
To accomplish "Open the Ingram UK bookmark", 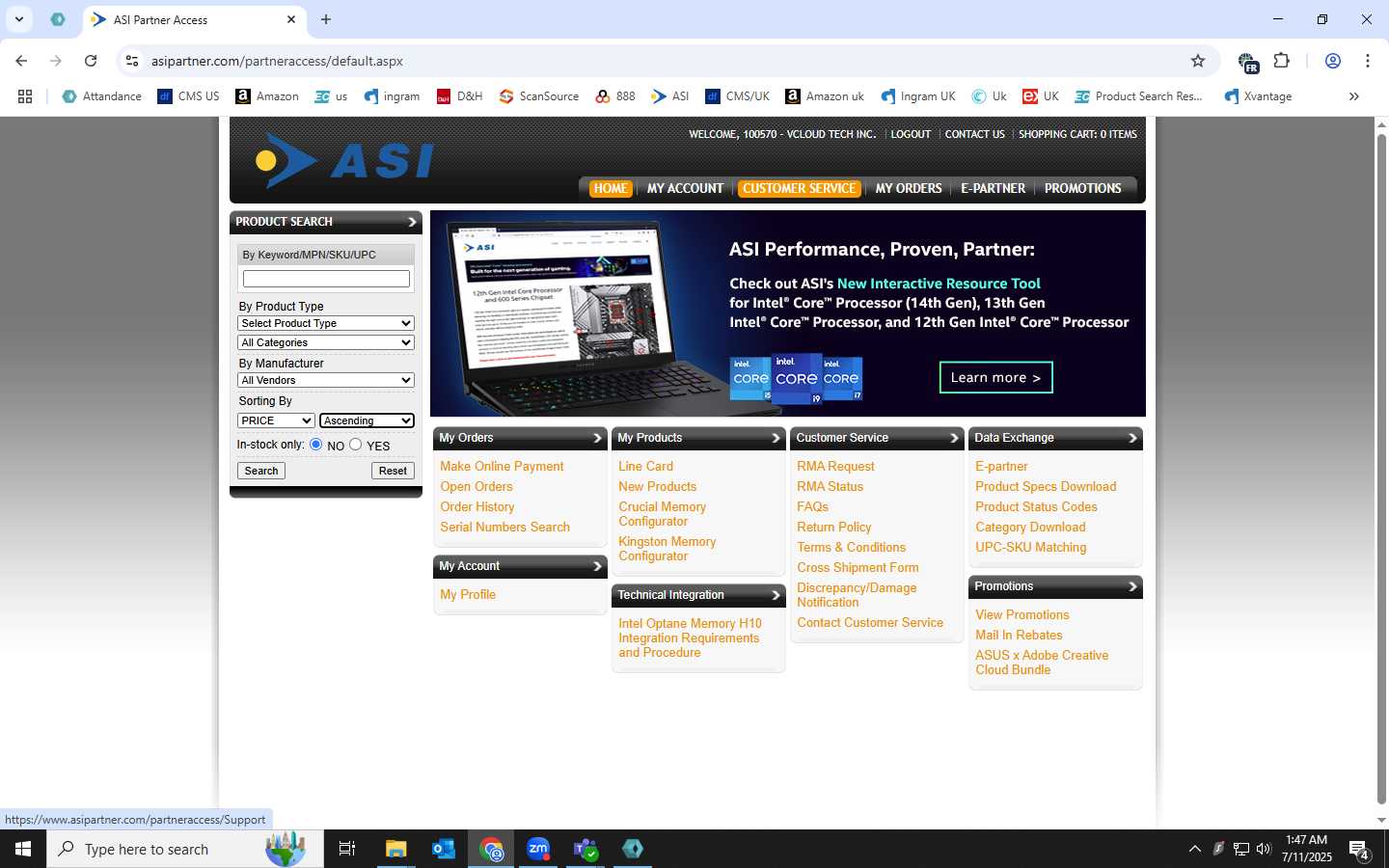I will (x=917, y=96).
